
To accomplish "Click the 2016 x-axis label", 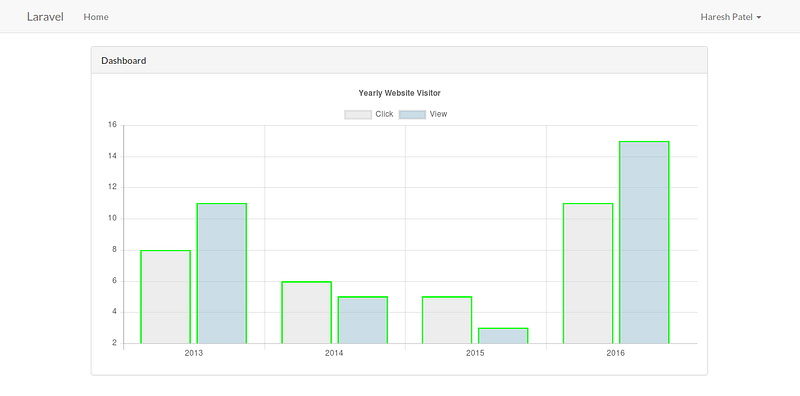I will (x=616, y=353).
